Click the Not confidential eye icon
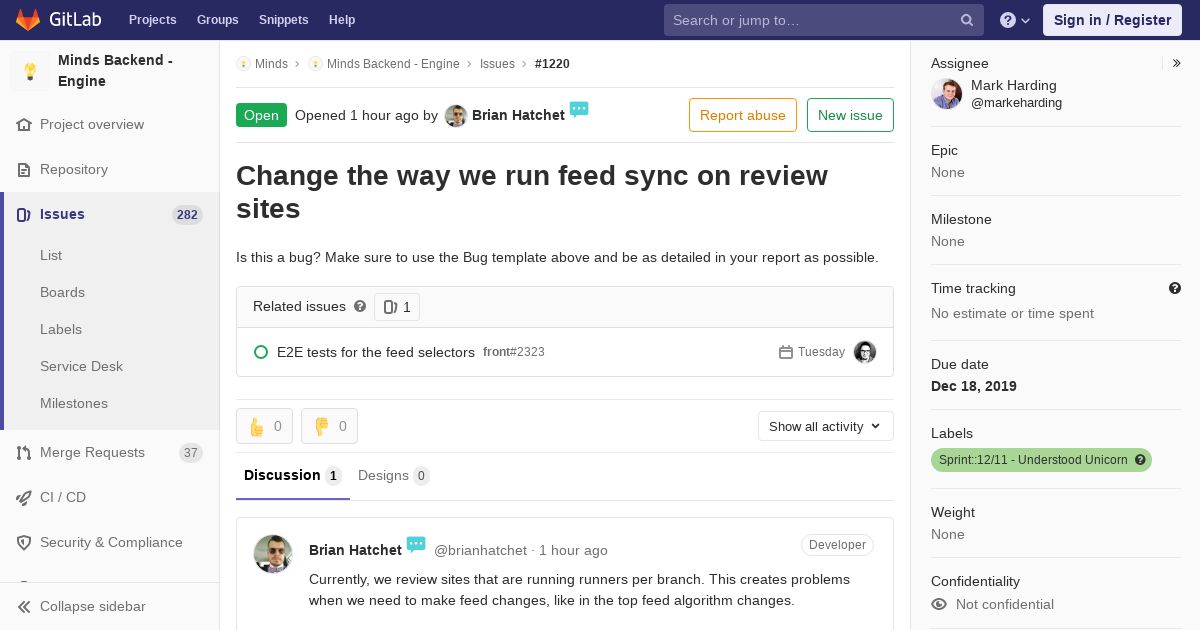 939,605
